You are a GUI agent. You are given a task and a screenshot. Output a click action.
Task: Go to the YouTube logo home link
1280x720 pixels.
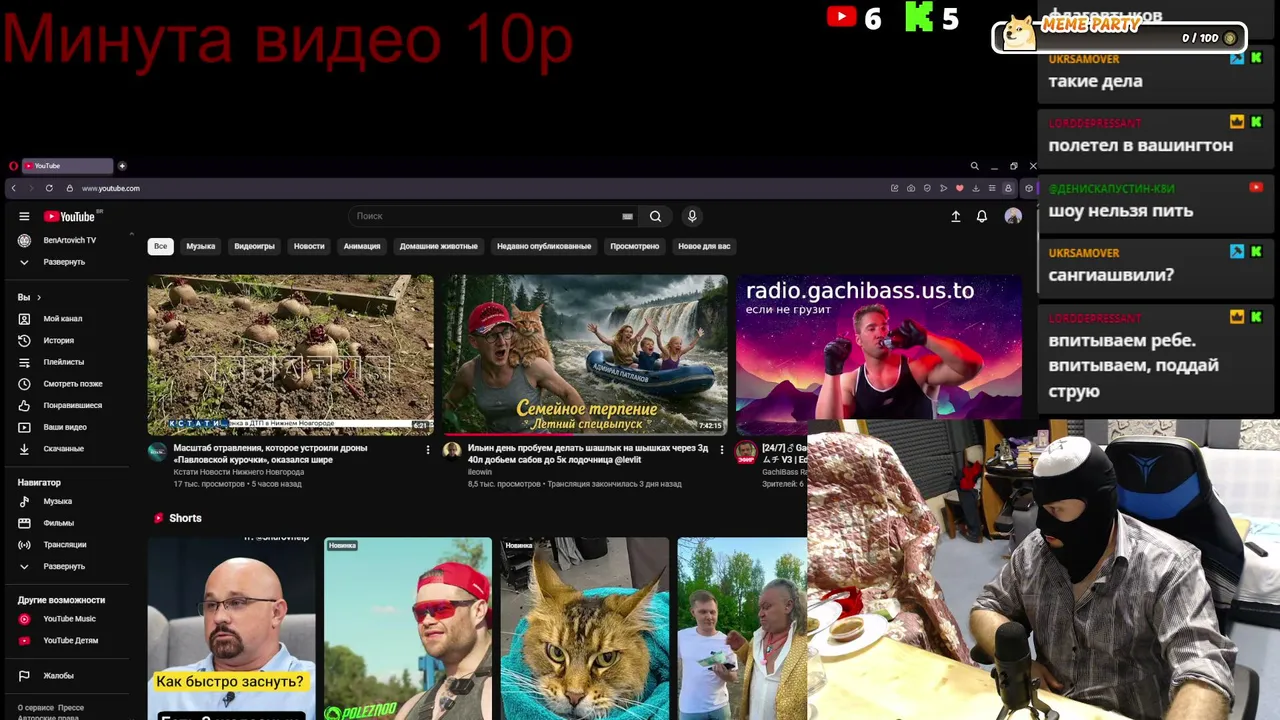click(x=70, y=216)
